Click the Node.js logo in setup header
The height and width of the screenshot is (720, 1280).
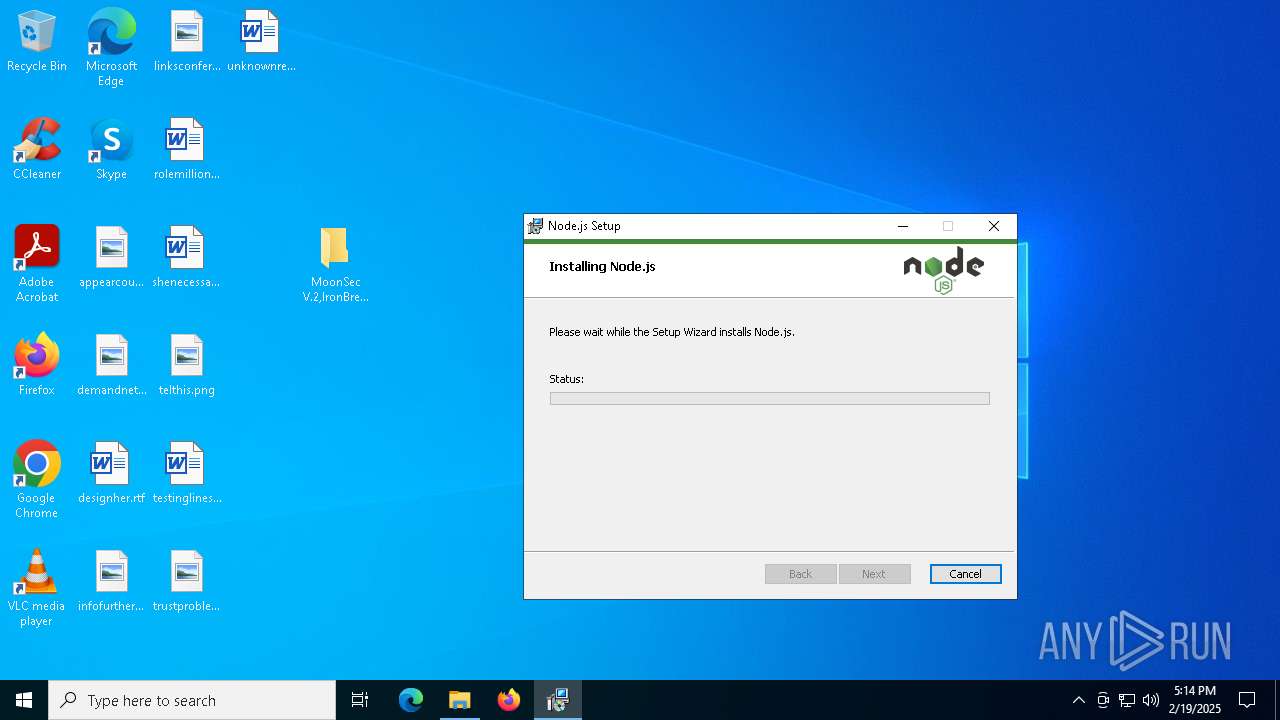(944, 270)
